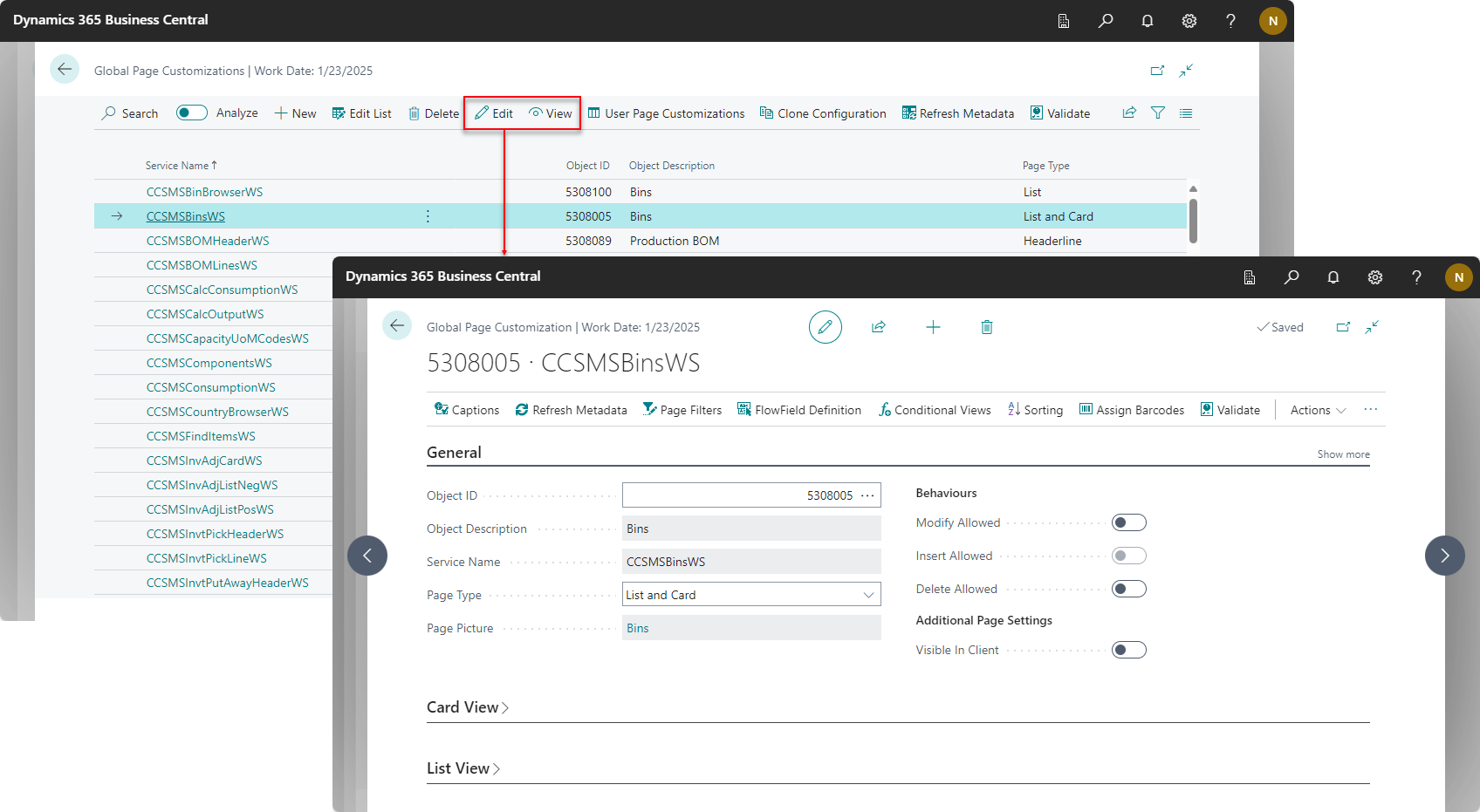This screenshot has height=812, width=1480.
Task: Expand the Card View section
Action: [x=467, y=707]
